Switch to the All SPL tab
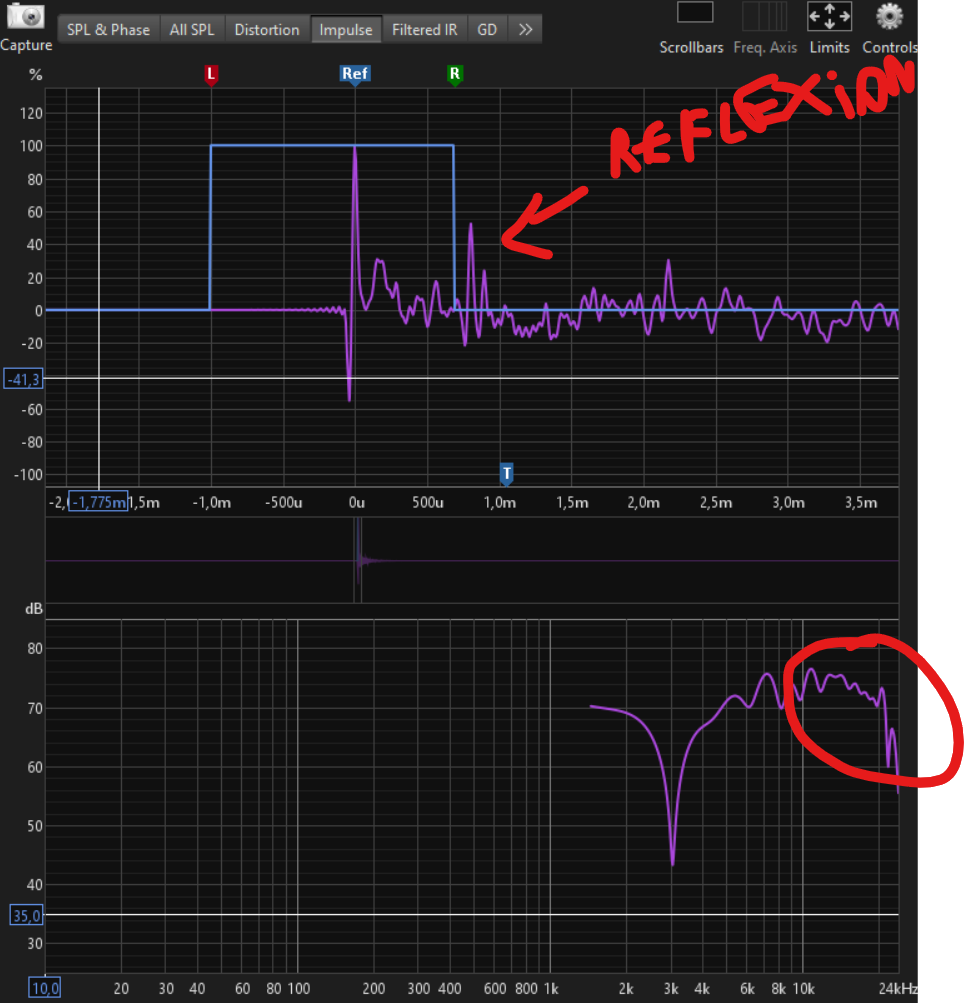The image size is (965, 1003). coord(192,30)
